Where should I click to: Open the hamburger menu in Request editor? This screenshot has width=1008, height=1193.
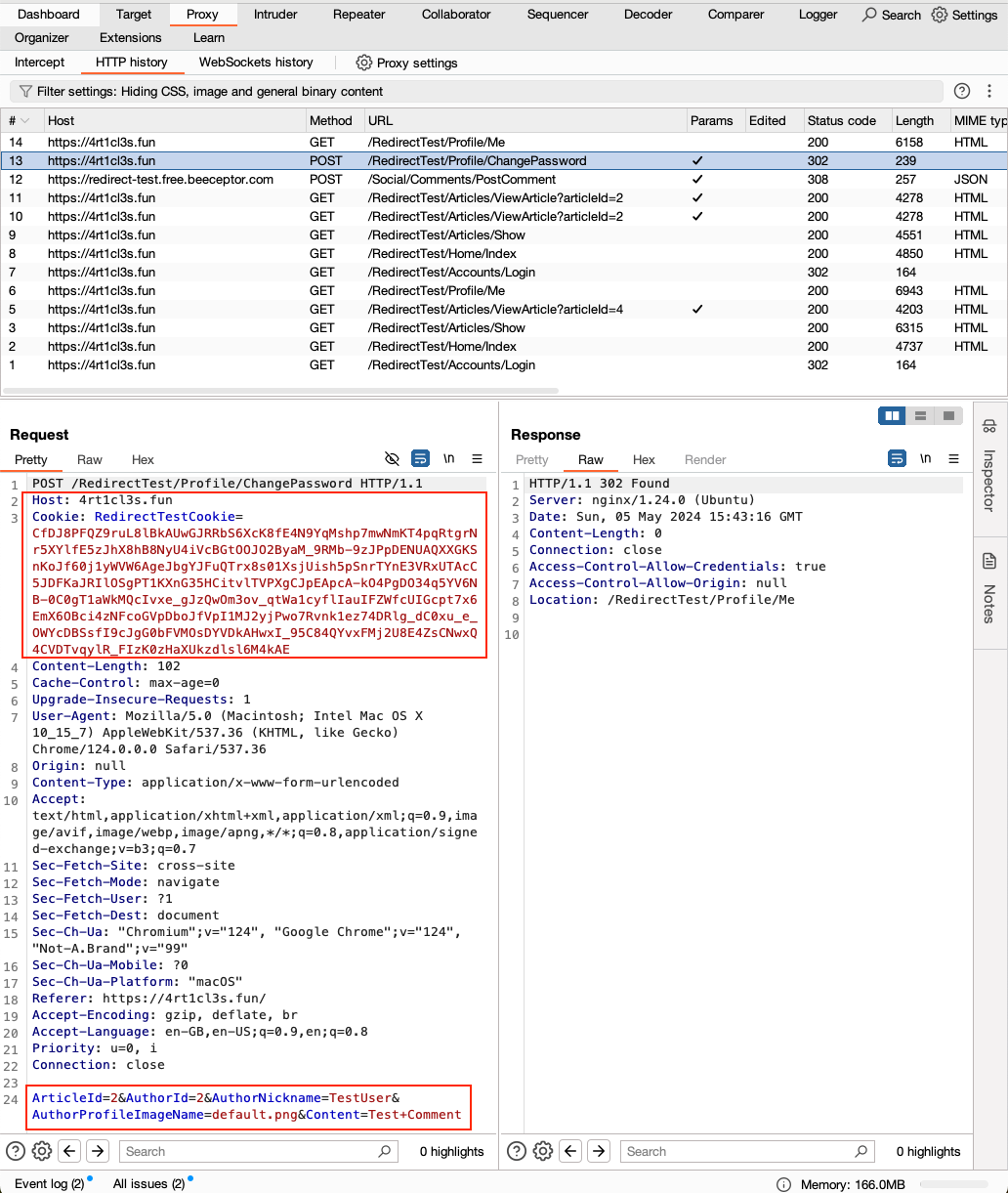coord(476,458)
